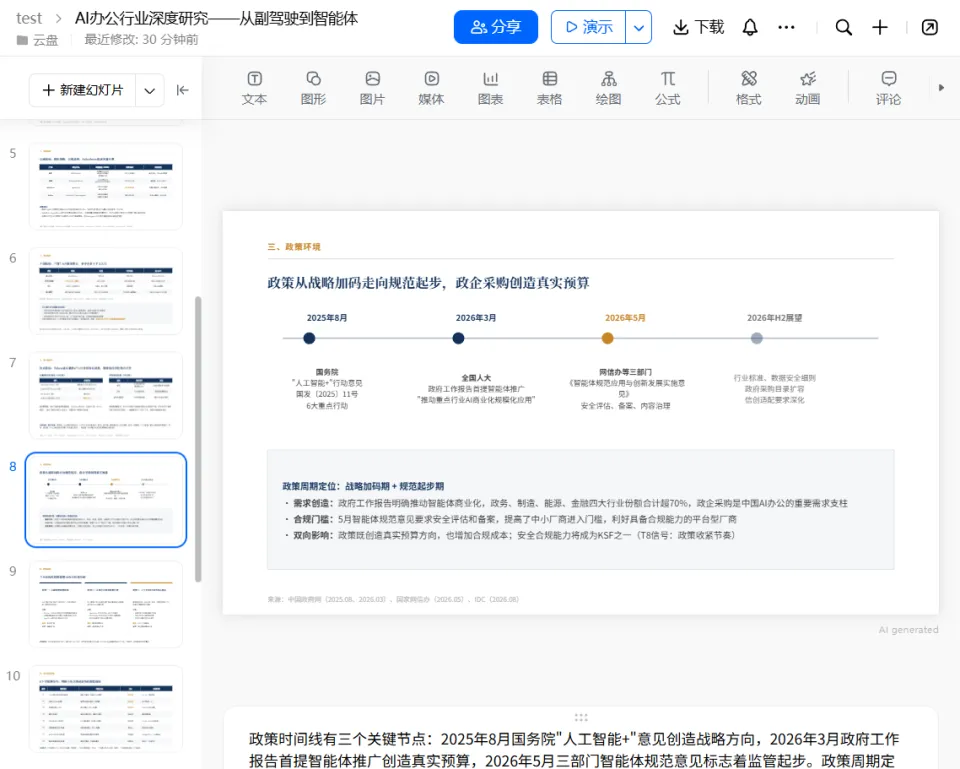Click the source citation footer text
The width and height of the screenshot is (960, 769).
(x=393, y=599)
